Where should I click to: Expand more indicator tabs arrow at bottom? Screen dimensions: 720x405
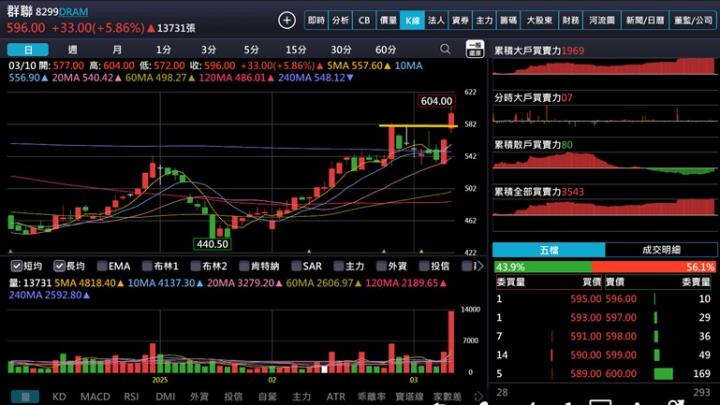point(479,396)
